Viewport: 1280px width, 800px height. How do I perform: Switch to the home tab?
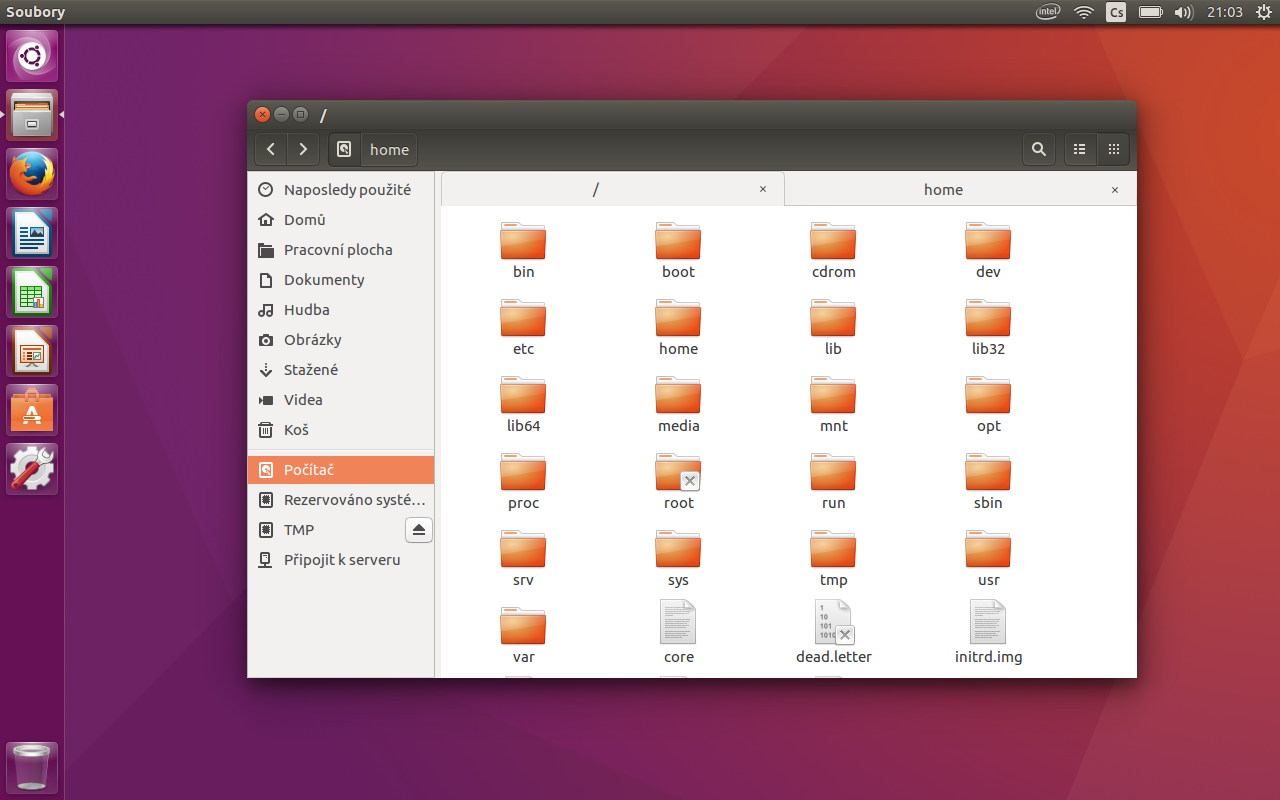coord(943,189)
